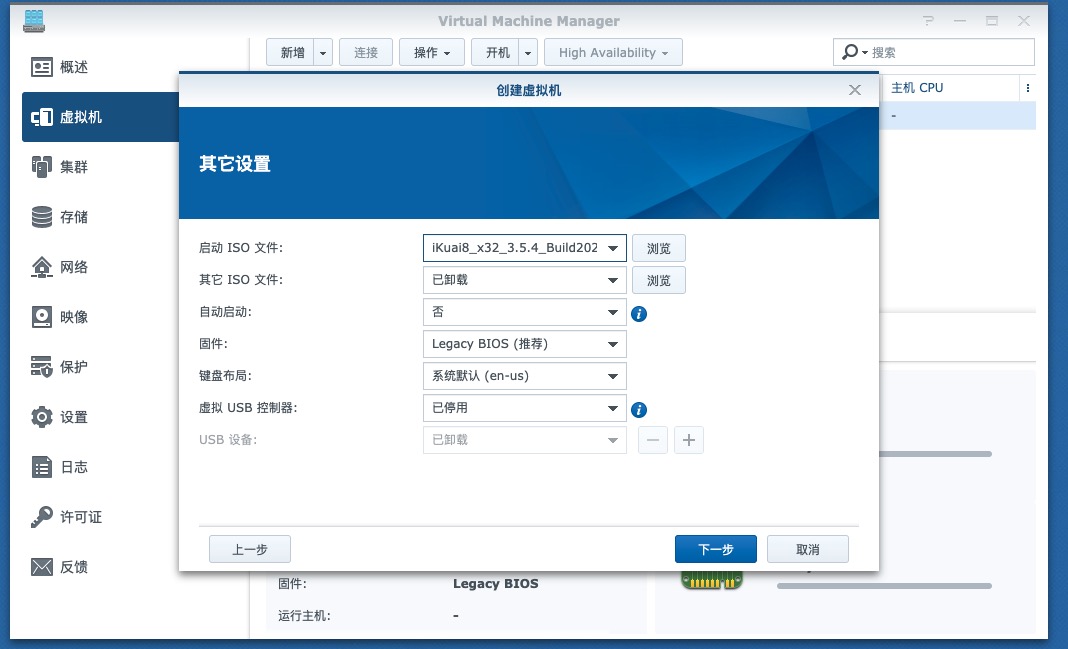Open the 网络 network sidebar item
The width and height of the screenshot is (1068, 649).
pyautogui.click(x=101, y=267)
